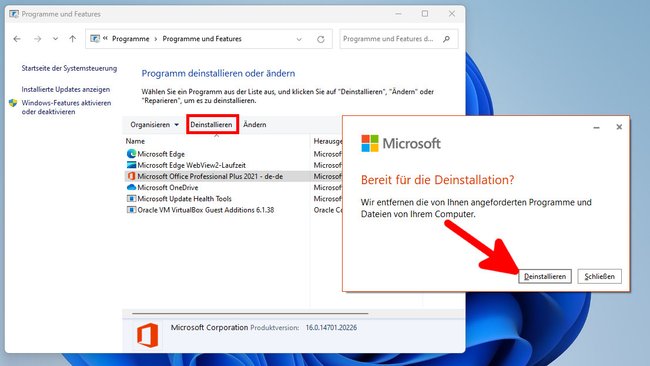650x366 pixels.
Task: Click the large Office logo in details pane
Action: pyautogui.click(x=148, y=335)
